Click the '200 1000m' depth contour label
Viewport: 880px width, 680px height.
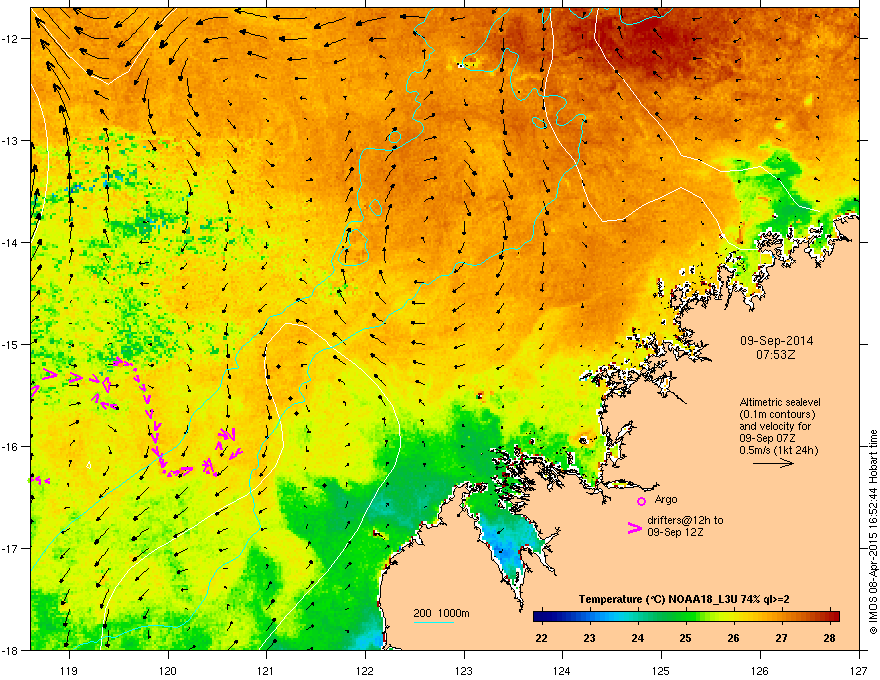pos(441,613)
